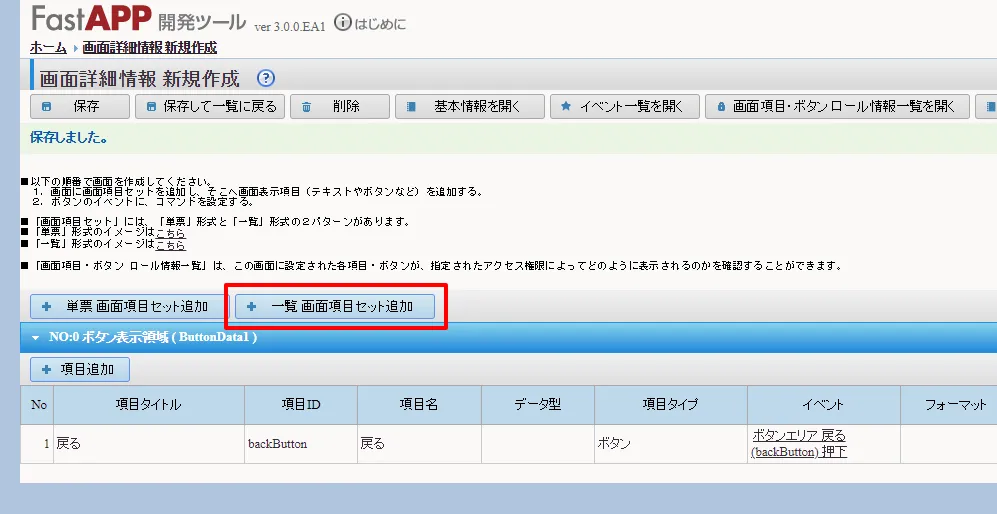This screenshot has width=997, height=514.
Task: Click the cut-off button after ロール情報一覧
Action: (986, 107)
